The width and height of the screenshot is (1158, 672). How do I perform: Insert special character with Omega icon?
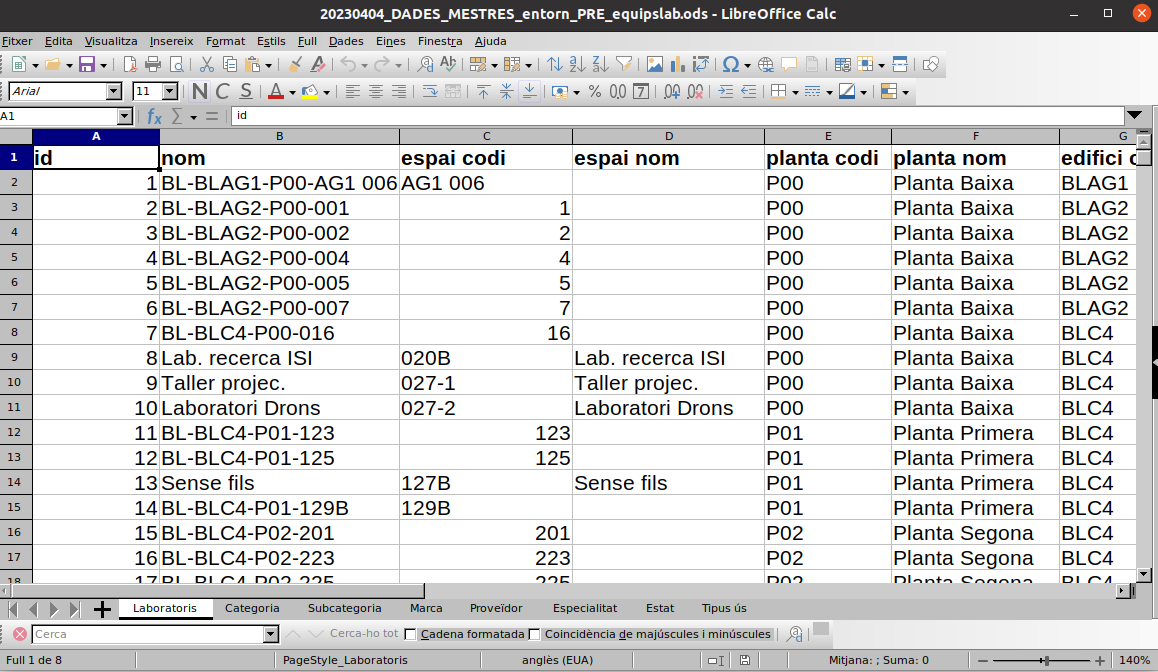[x=730, y=65]
